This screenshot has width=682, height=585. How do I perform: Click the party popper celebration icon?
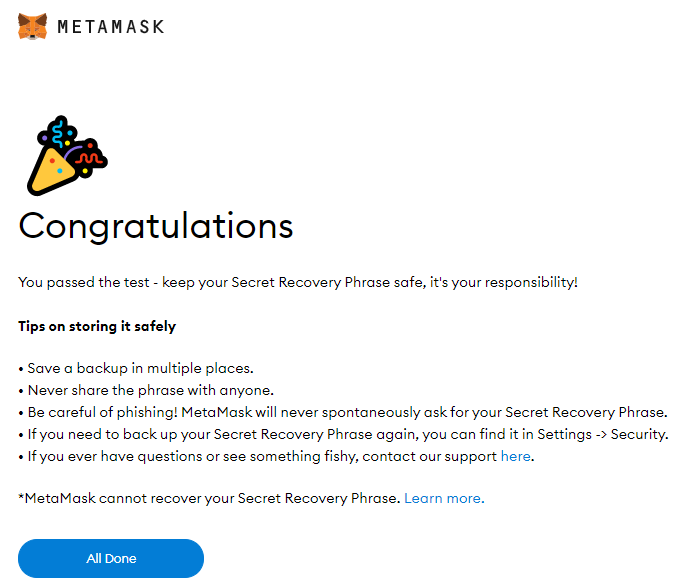coord(67,155)
